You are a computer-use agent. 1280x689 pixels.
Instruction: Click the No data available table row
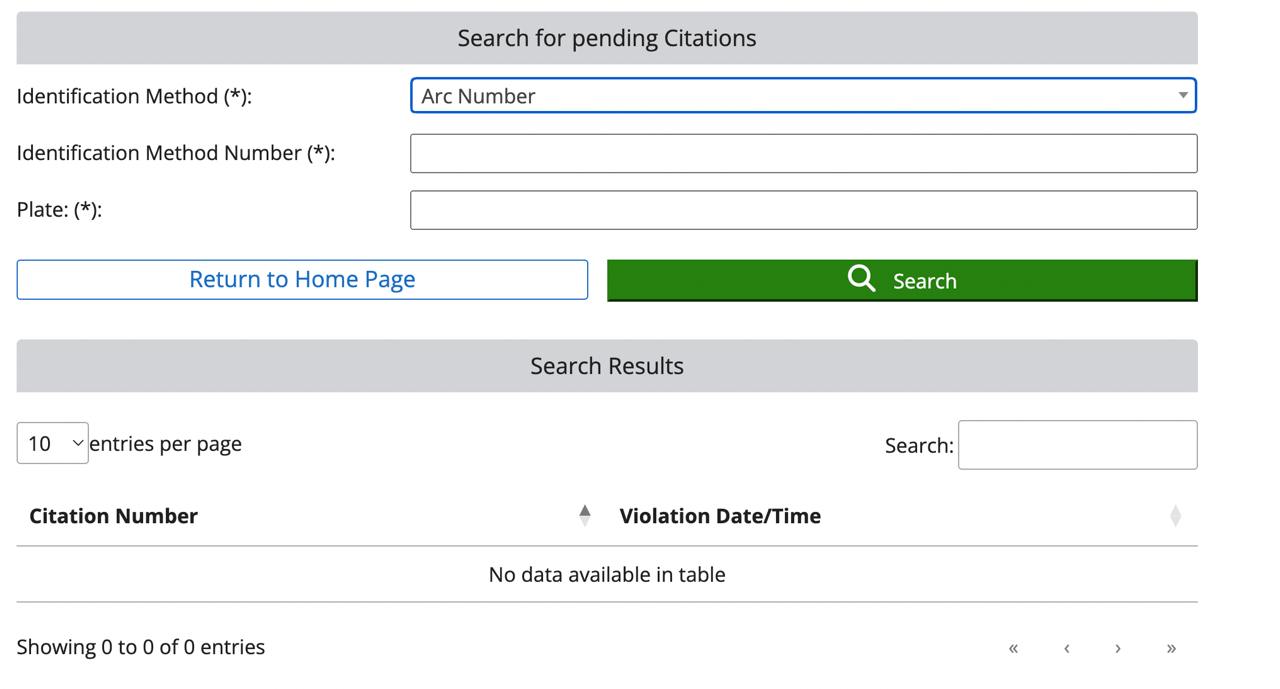pos(606,575)
